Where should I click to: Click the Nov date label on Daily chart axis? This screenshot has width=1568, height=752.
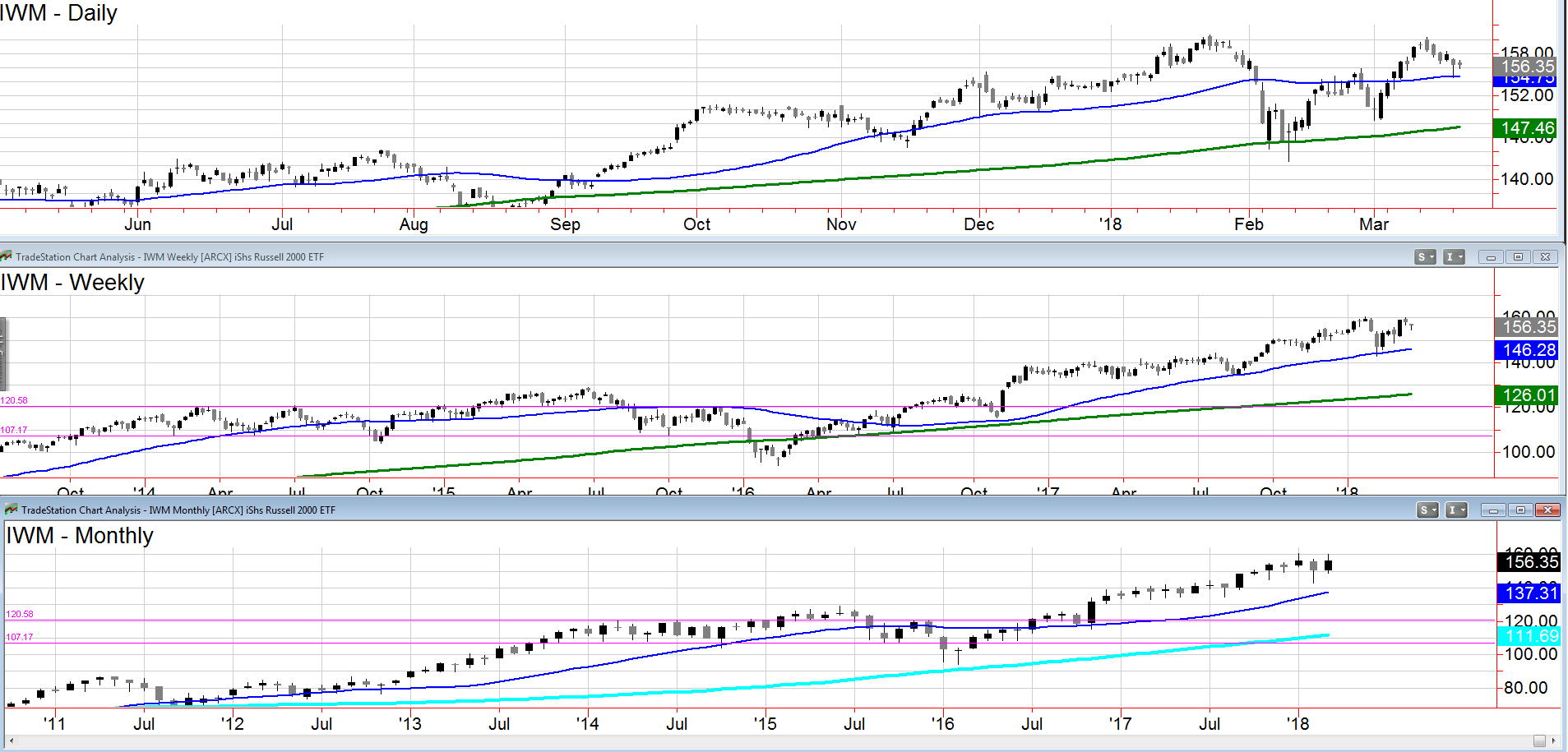[x=841, y=224]
